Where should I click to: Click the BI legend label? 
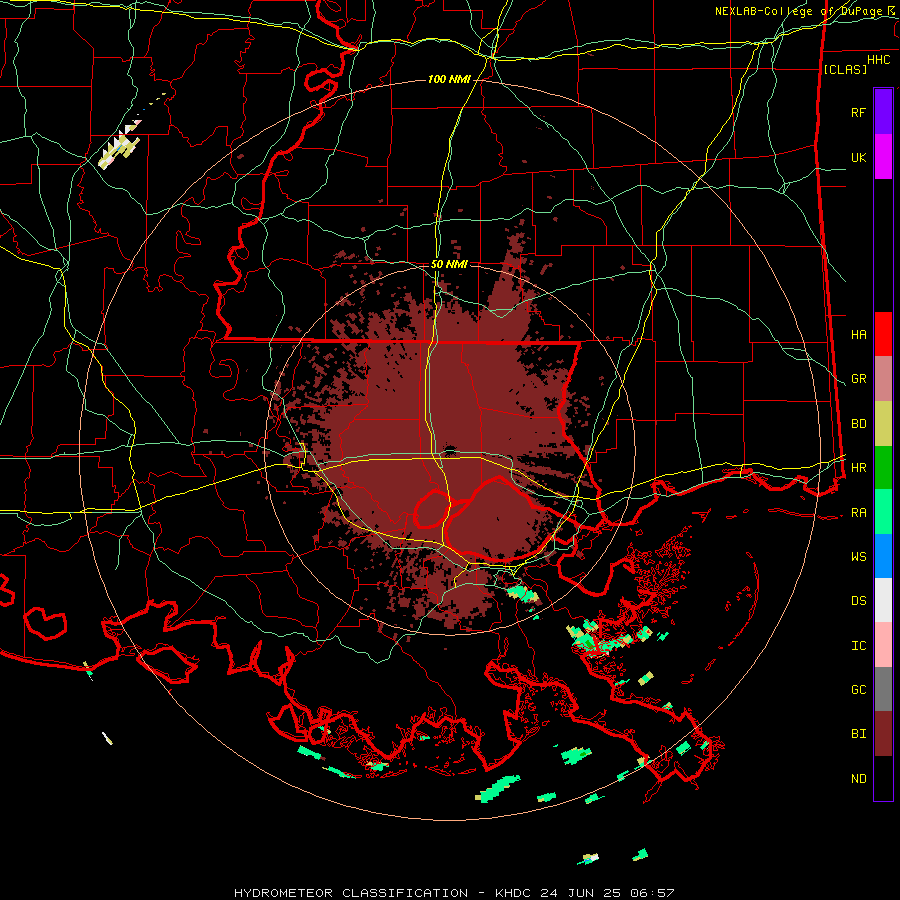pyautogui.click(x=859, y=734)
